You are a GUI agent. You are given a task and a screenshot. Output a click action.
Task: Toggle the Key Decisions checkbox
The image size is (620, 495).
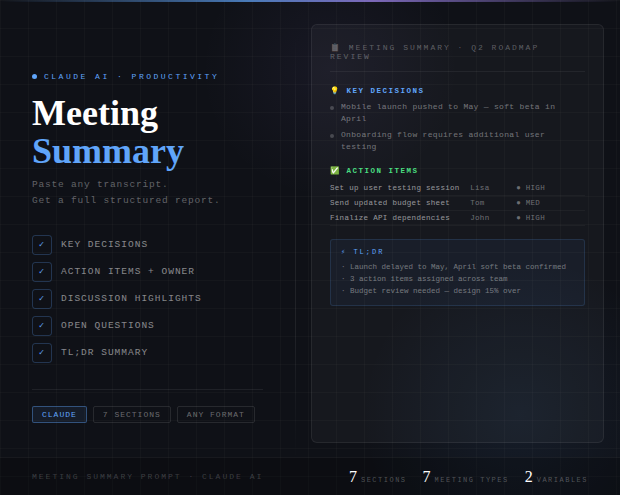42,244
